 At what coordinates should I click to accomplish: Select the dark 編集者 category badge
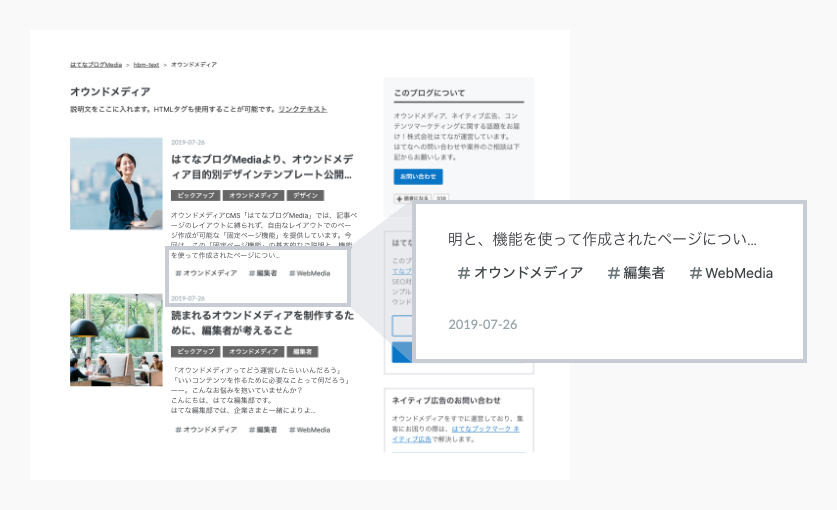(x=303, y=352)
